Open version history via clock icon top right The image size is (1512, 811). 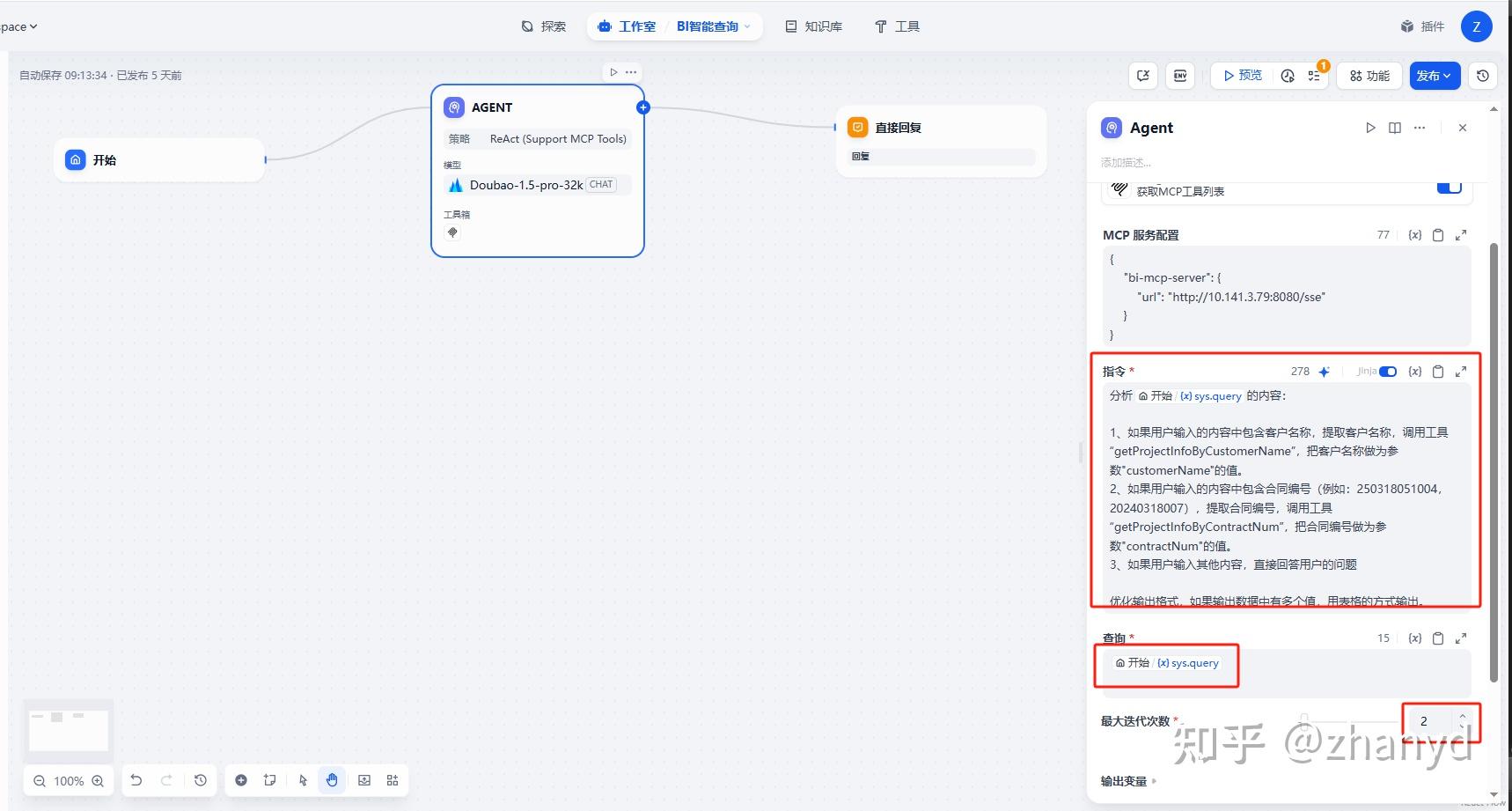[x=1483, y=76]
